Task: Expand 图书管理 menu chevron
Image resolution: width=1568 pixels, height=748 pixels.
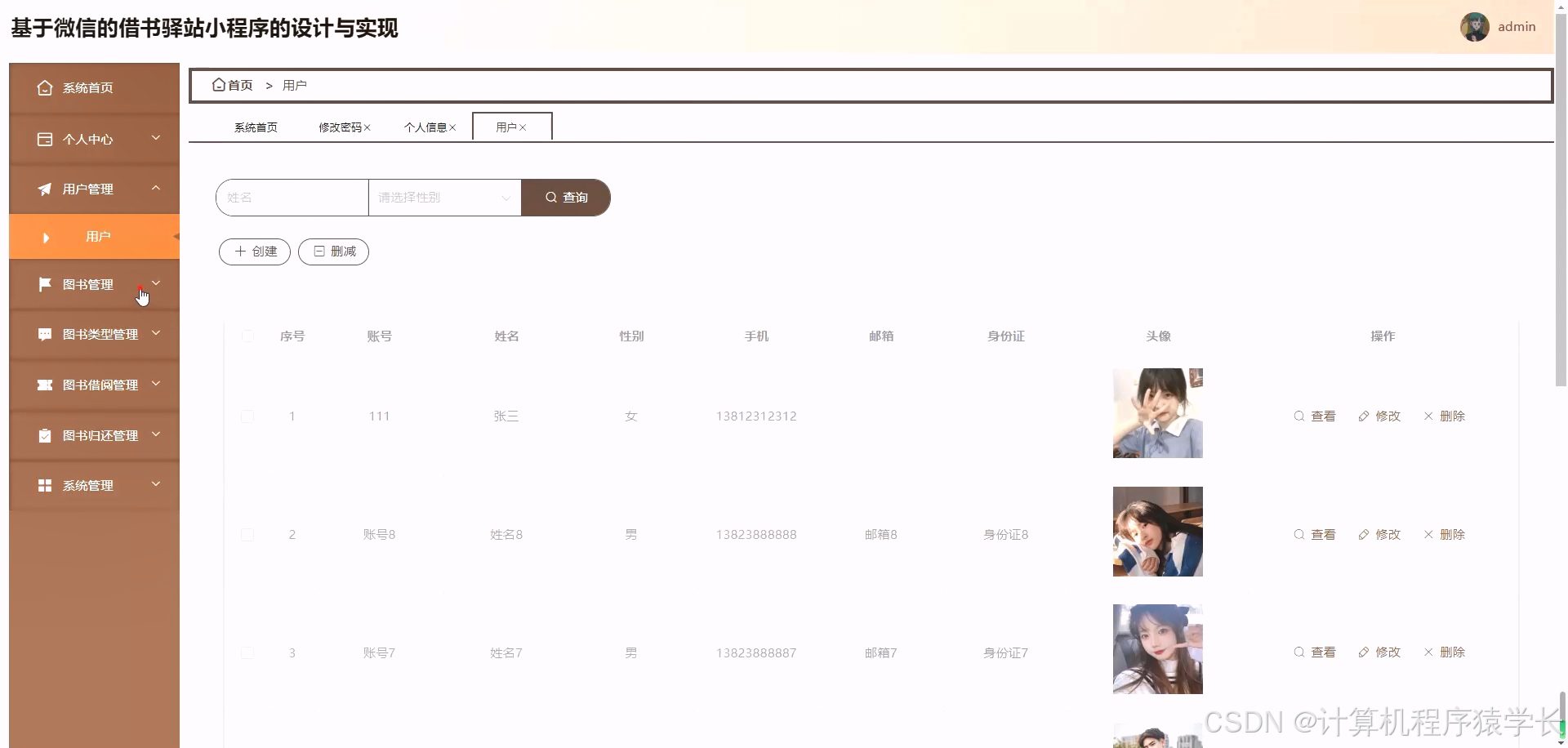Action: tap(156, 283)
